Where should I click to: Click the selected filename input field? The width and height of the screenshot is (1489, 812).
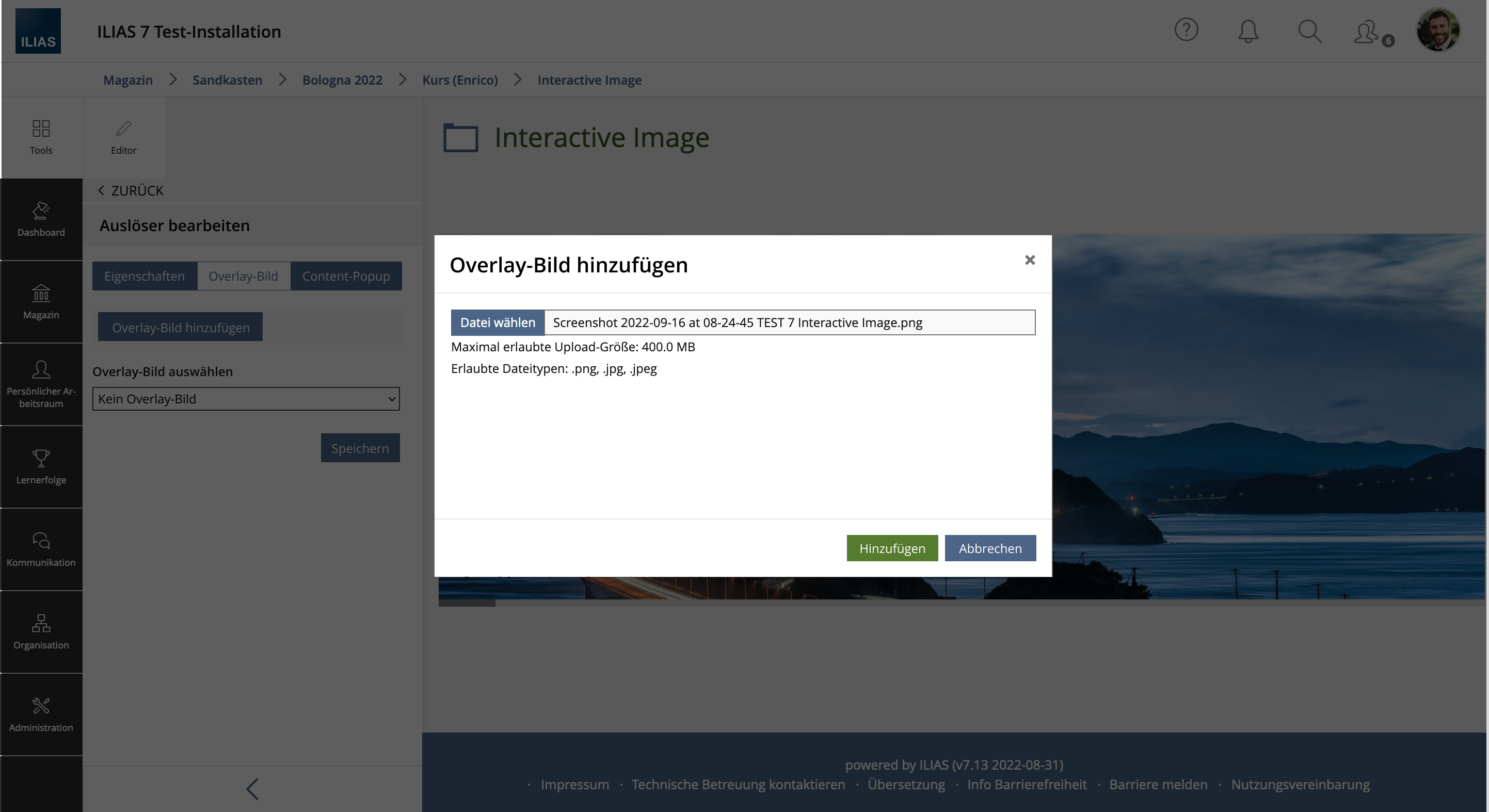pos(789,322)
